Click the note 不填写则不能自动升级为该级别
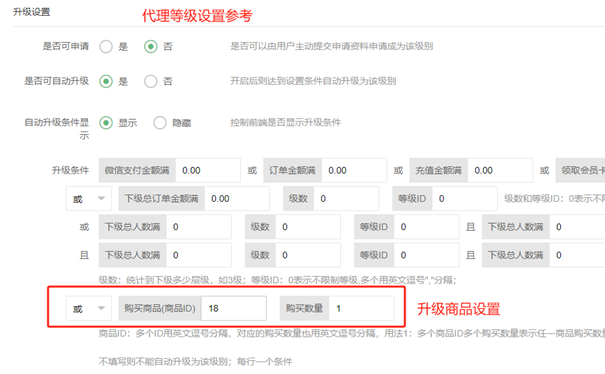The width and height of the screenshot is (605, 374). [x=196, y=362]
